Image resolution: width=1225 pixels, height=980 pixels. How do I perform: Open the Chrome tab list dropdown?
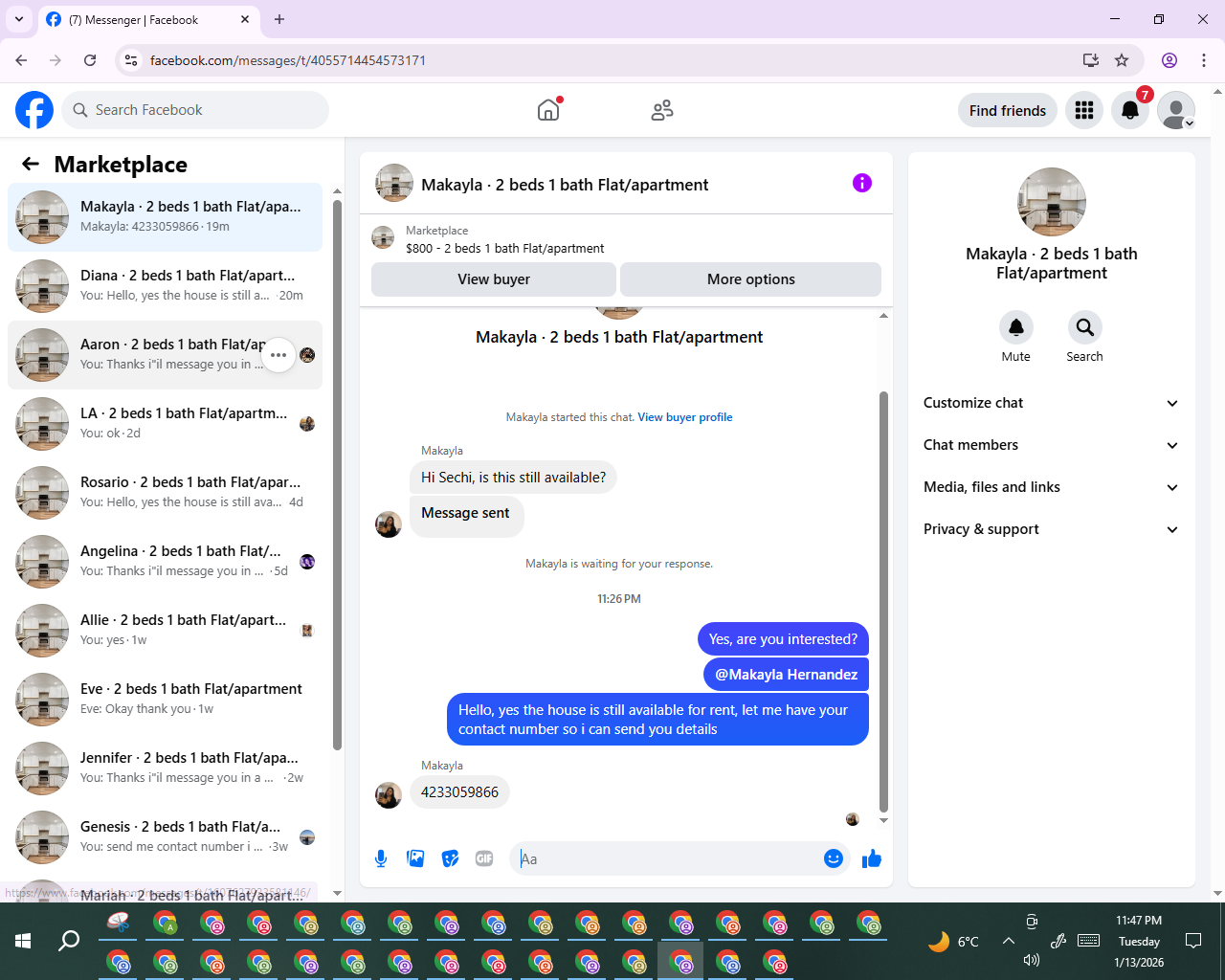pos(19,19)
